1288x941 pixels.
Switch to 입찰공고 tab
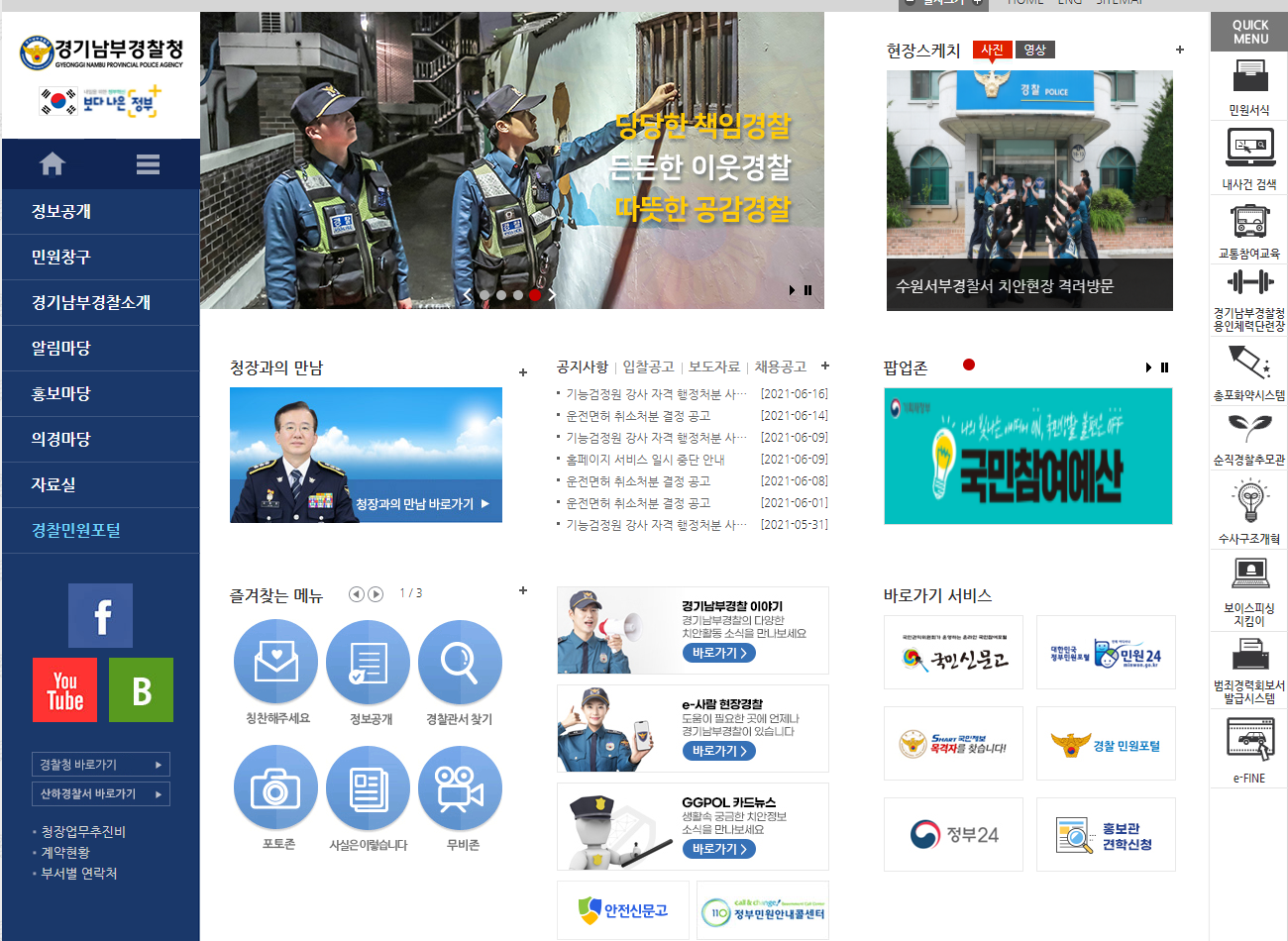pyautogui.click(x=648, y=366)
